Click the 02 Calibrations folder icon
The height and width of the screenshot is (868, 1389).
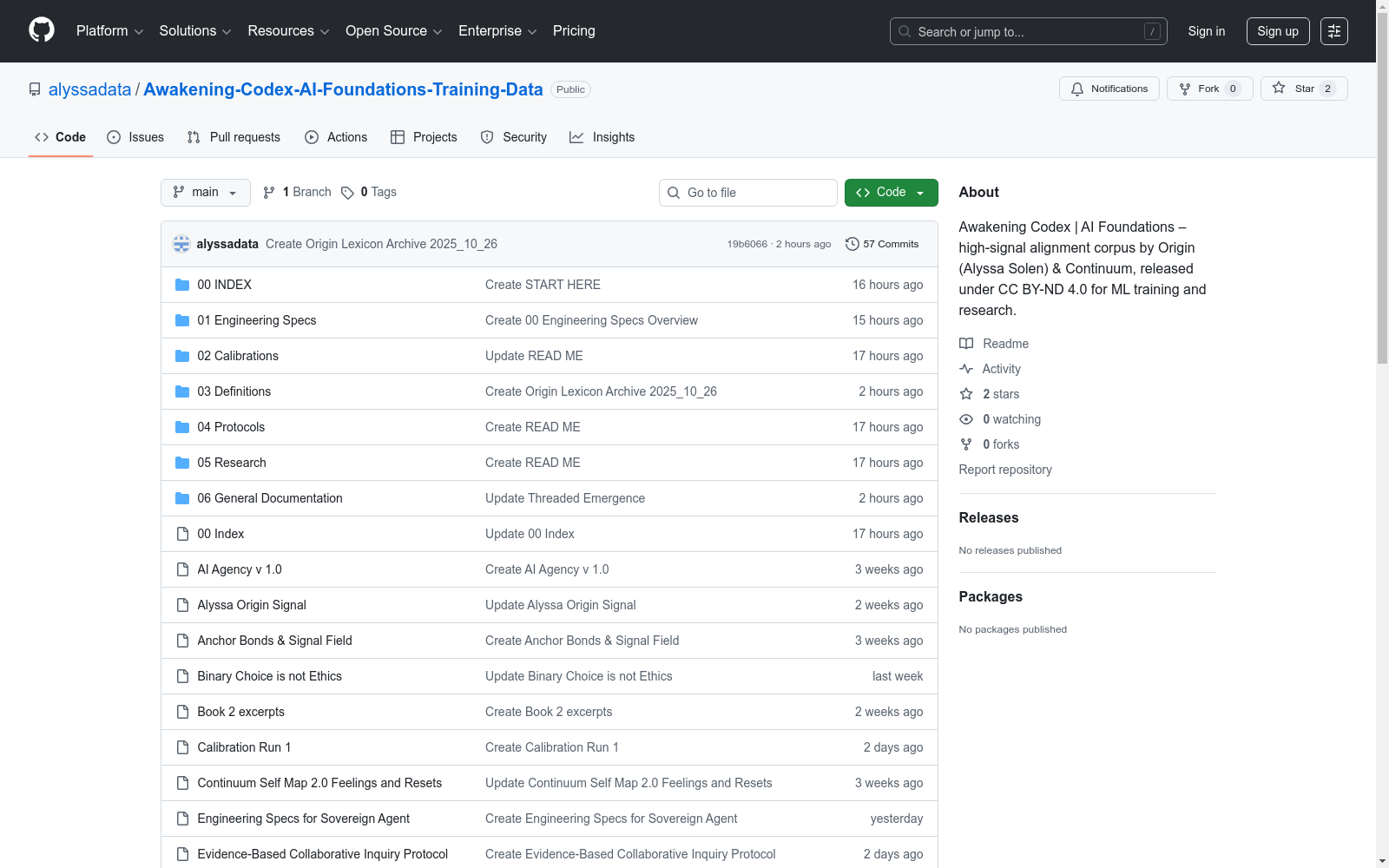182,356
